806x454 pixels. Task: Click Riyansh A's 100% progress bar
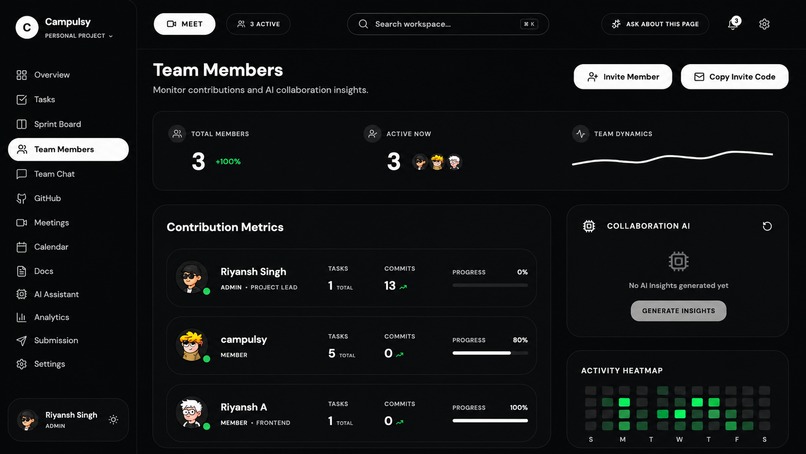click(490, 421)
